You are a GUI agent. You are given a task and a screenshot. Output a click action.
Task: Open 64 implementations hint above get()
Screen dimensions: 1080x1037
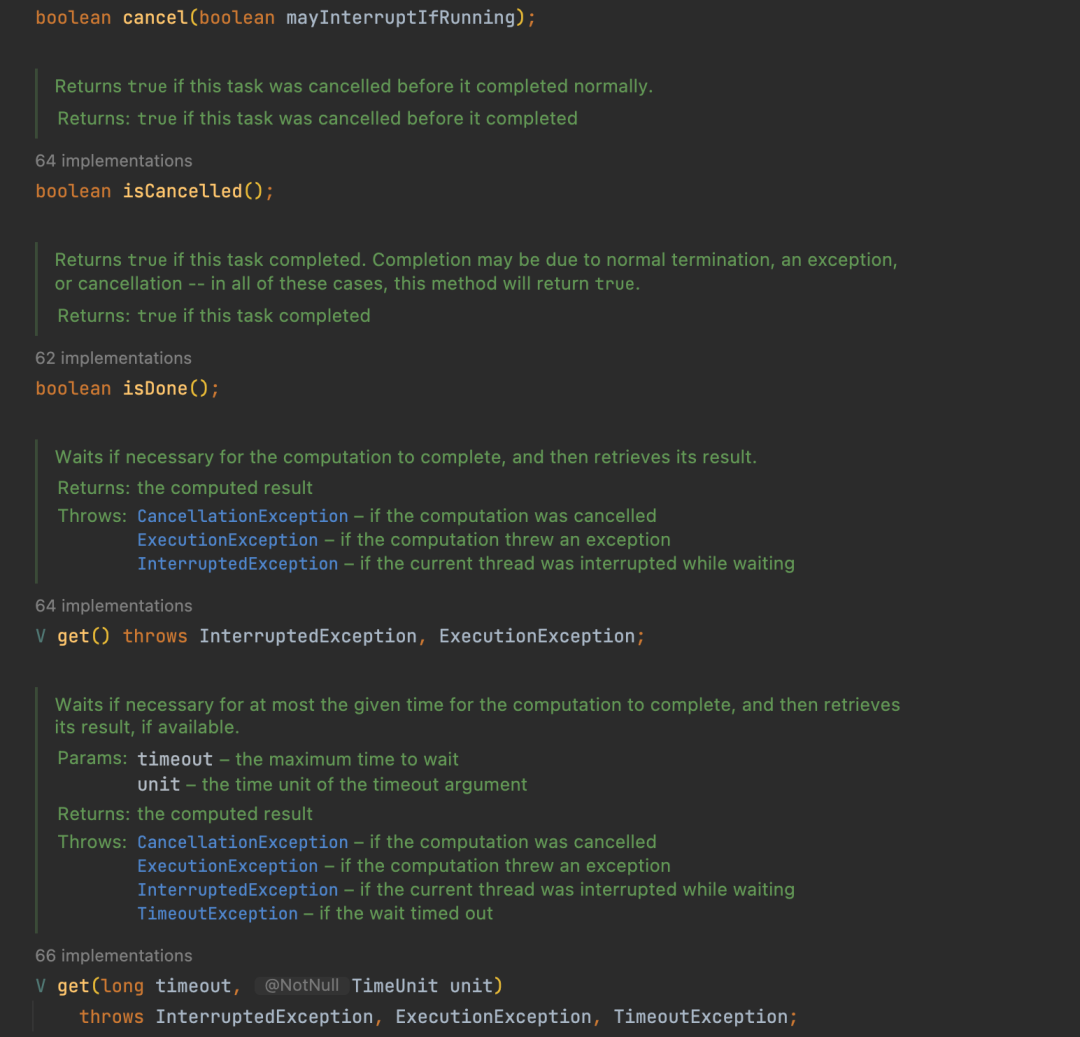pos(113,606)
